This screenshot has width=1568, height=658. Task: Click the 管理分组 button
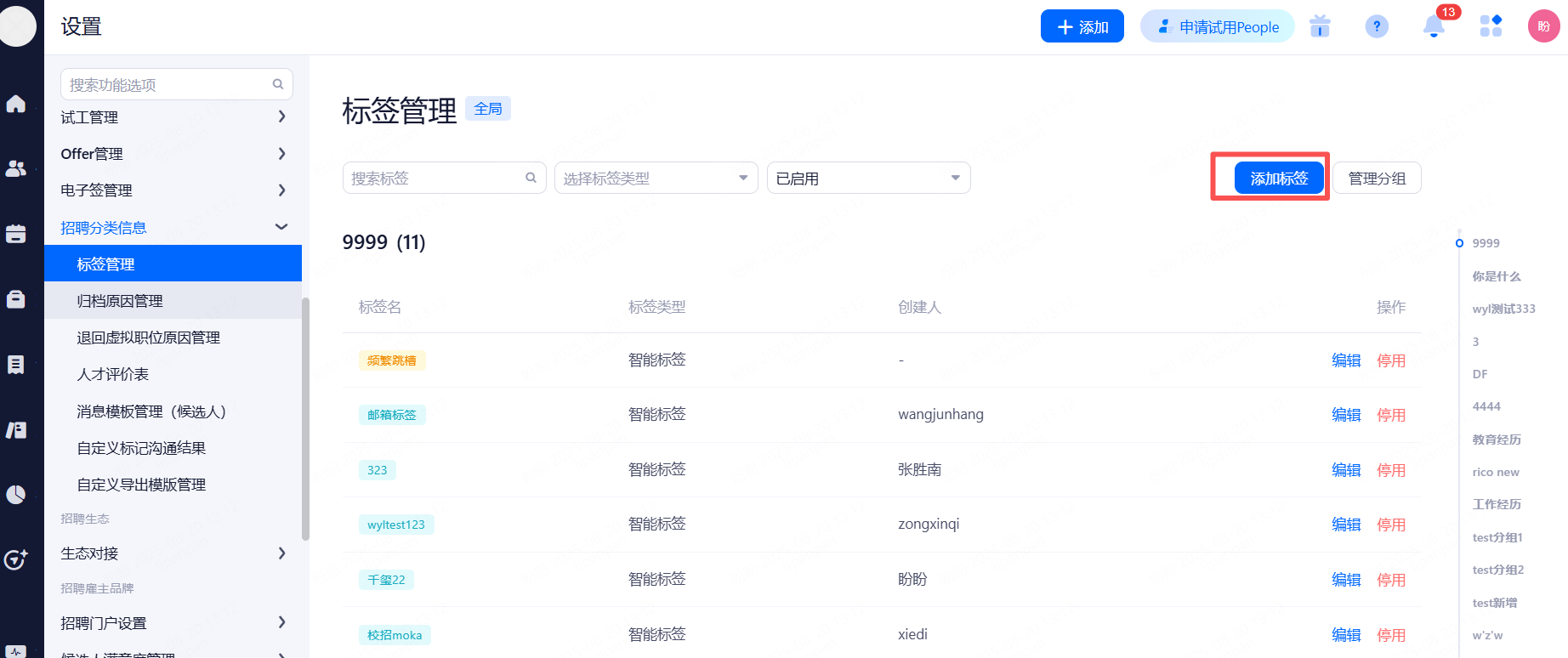[1377, 179]
